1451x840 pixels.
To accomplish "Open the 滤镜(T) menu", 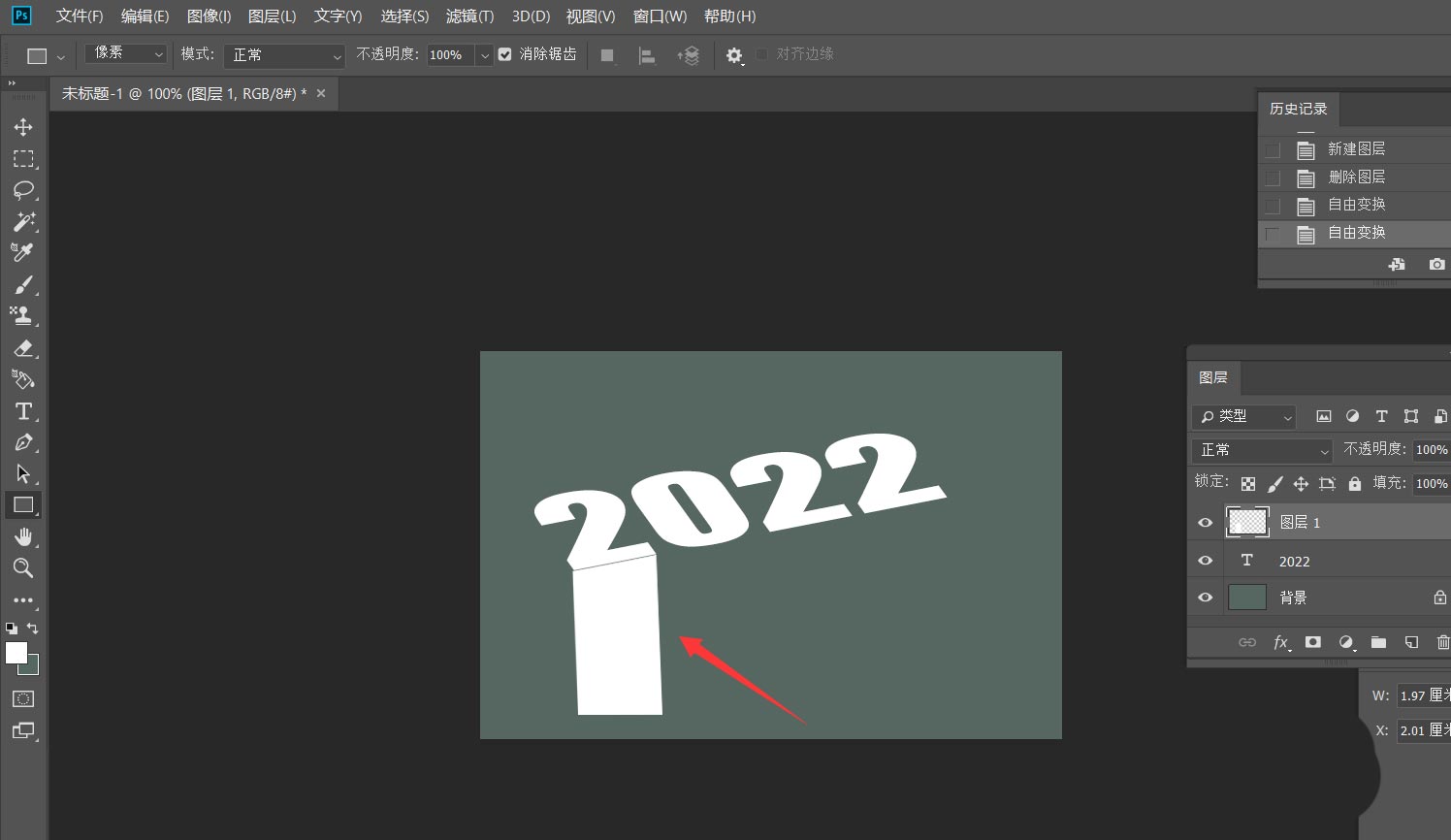I will coord(469,16).
